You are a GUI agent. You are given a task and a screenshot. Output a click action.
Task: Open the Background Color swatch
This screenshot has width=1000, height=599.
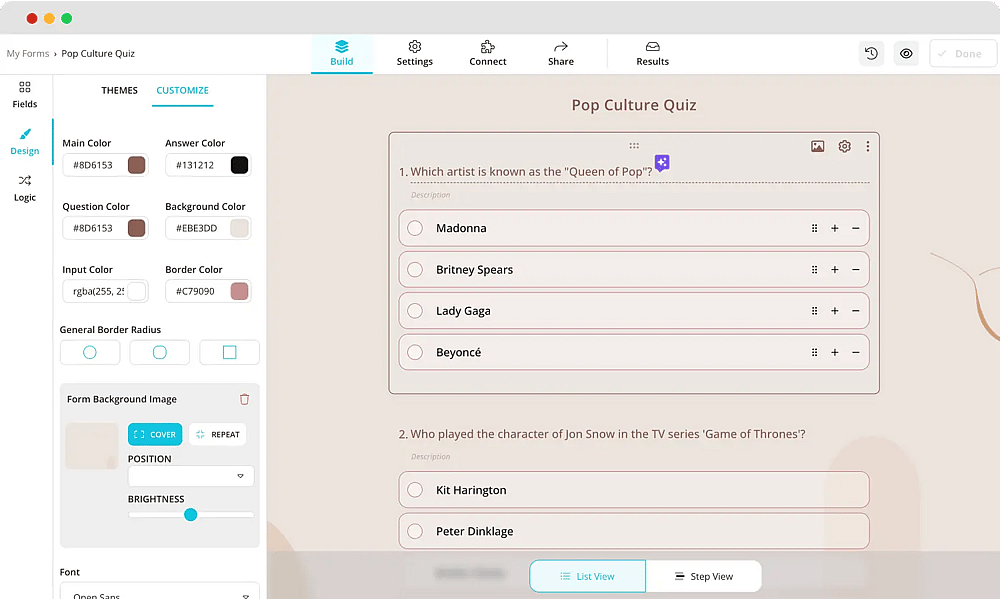239,228
